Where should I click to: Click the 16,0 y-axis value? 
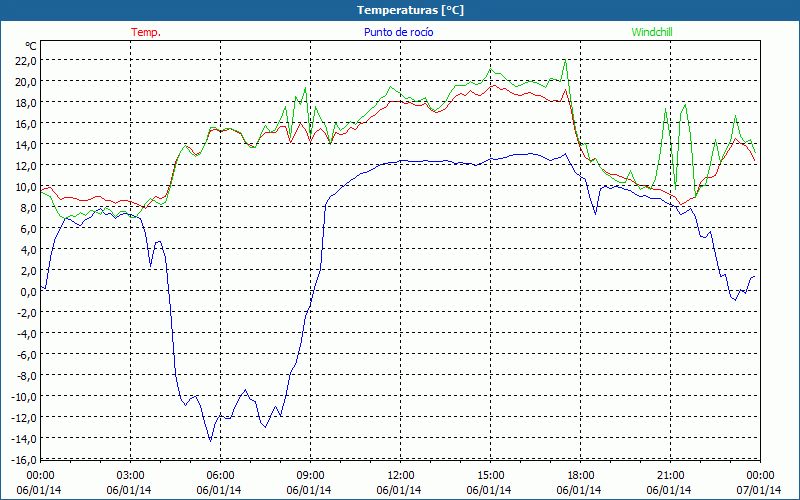(27, 123)
